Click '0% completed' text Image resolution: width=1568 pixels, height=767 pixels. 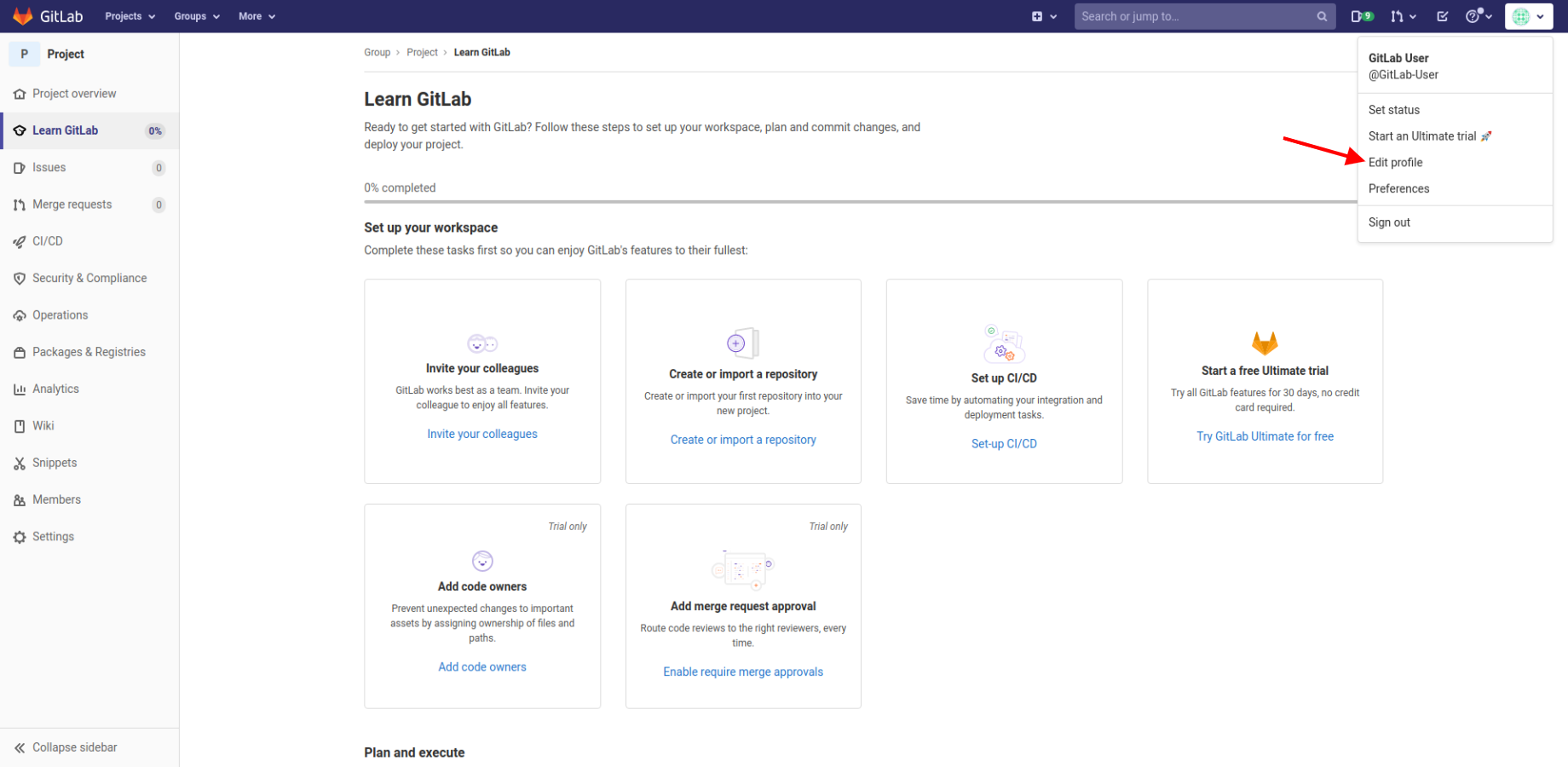point(400,187)
